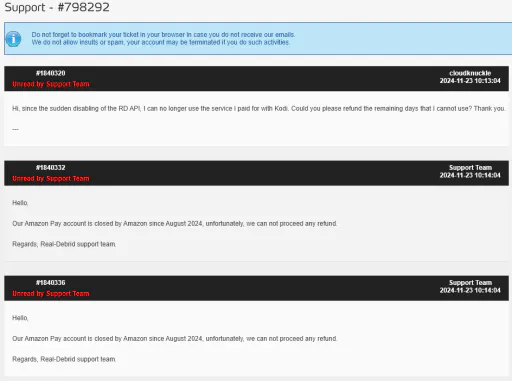Click Support Team author of message #1840332
Screen dimensions: 512x381
(470, 167)
